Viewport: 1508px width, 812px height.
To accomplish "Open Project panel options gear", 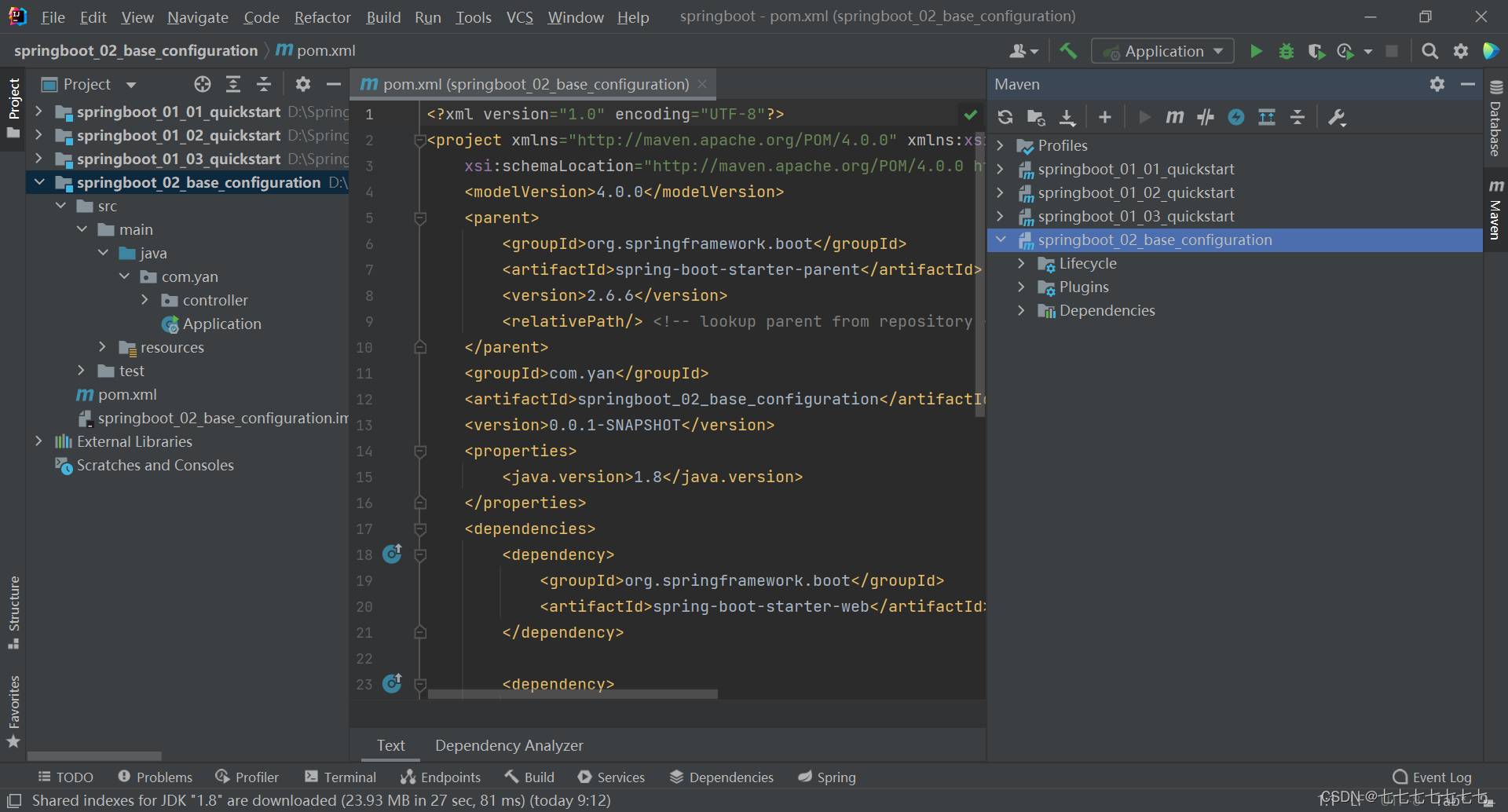I will (303, 84).
